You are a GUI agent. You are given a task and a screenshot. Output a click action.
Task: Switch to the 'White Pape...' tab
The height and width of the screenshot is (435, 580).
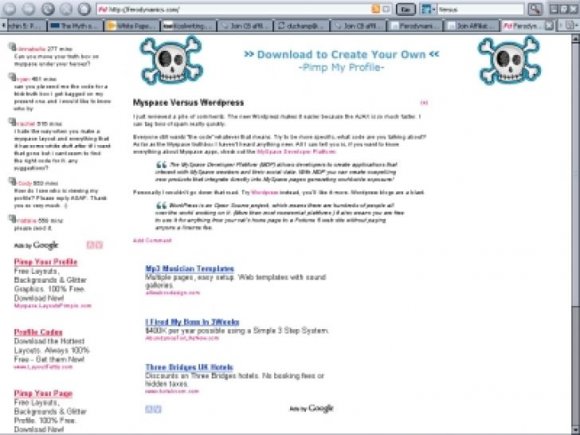131,26
